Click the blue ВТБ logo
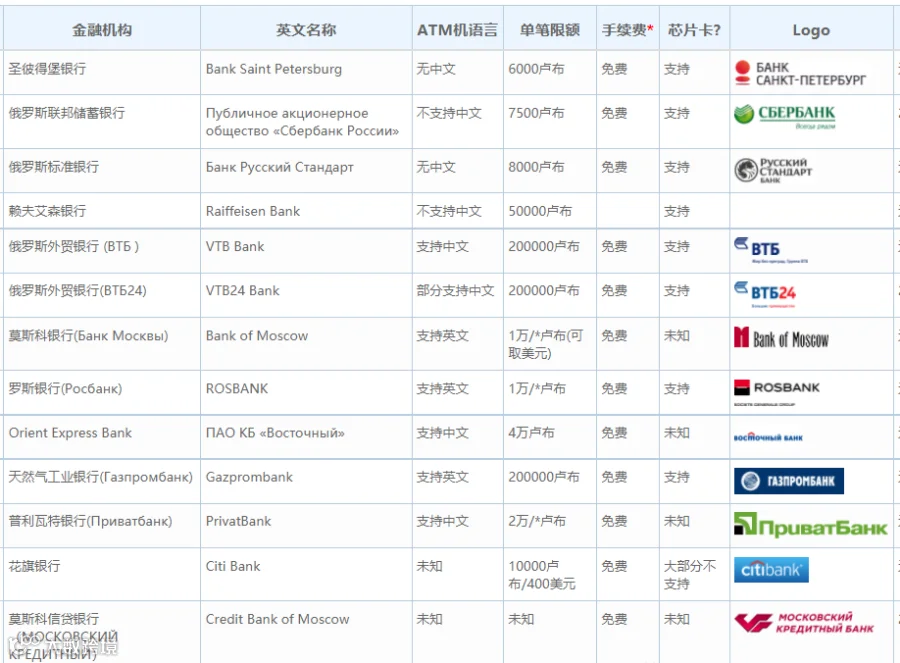 tap(770, 250)
